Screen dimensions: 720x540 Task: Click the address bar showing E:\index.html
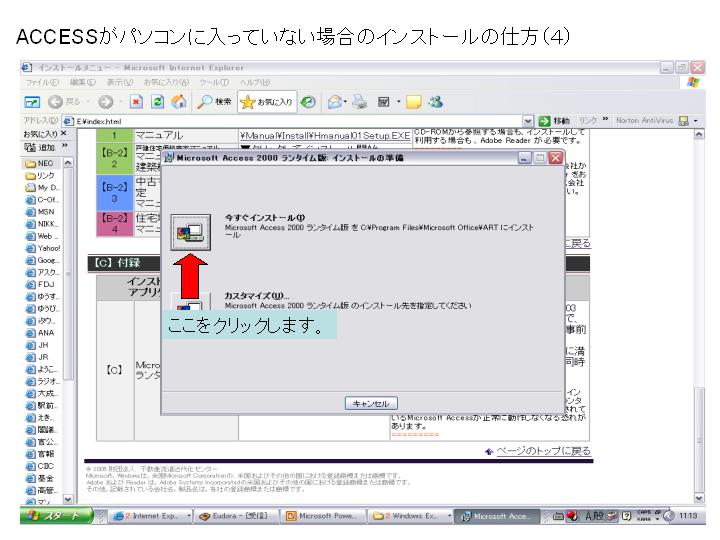[x=294, y=121]
